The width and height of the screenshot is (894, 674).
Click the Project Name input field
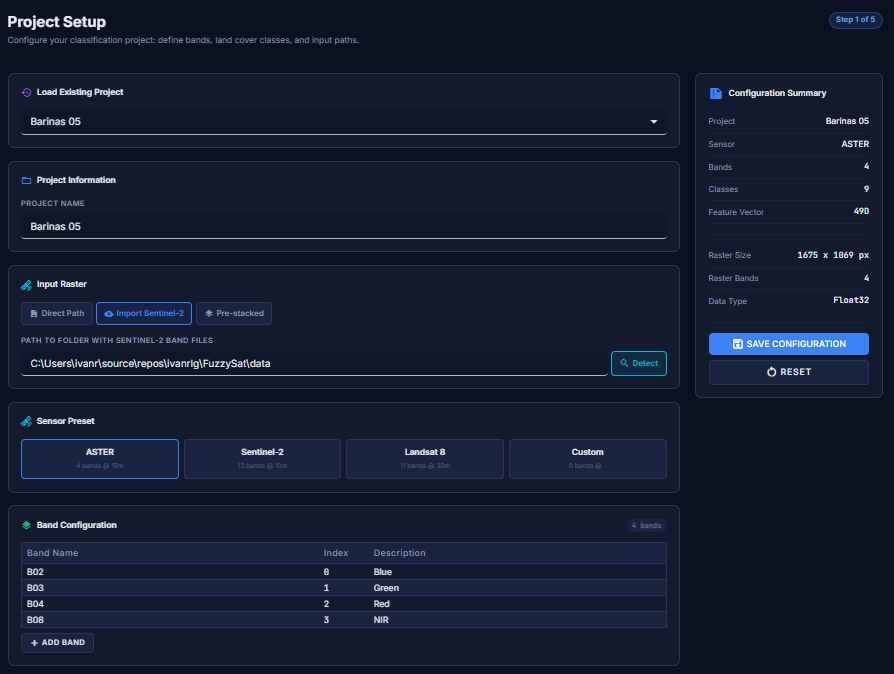[x=343, y=227]
